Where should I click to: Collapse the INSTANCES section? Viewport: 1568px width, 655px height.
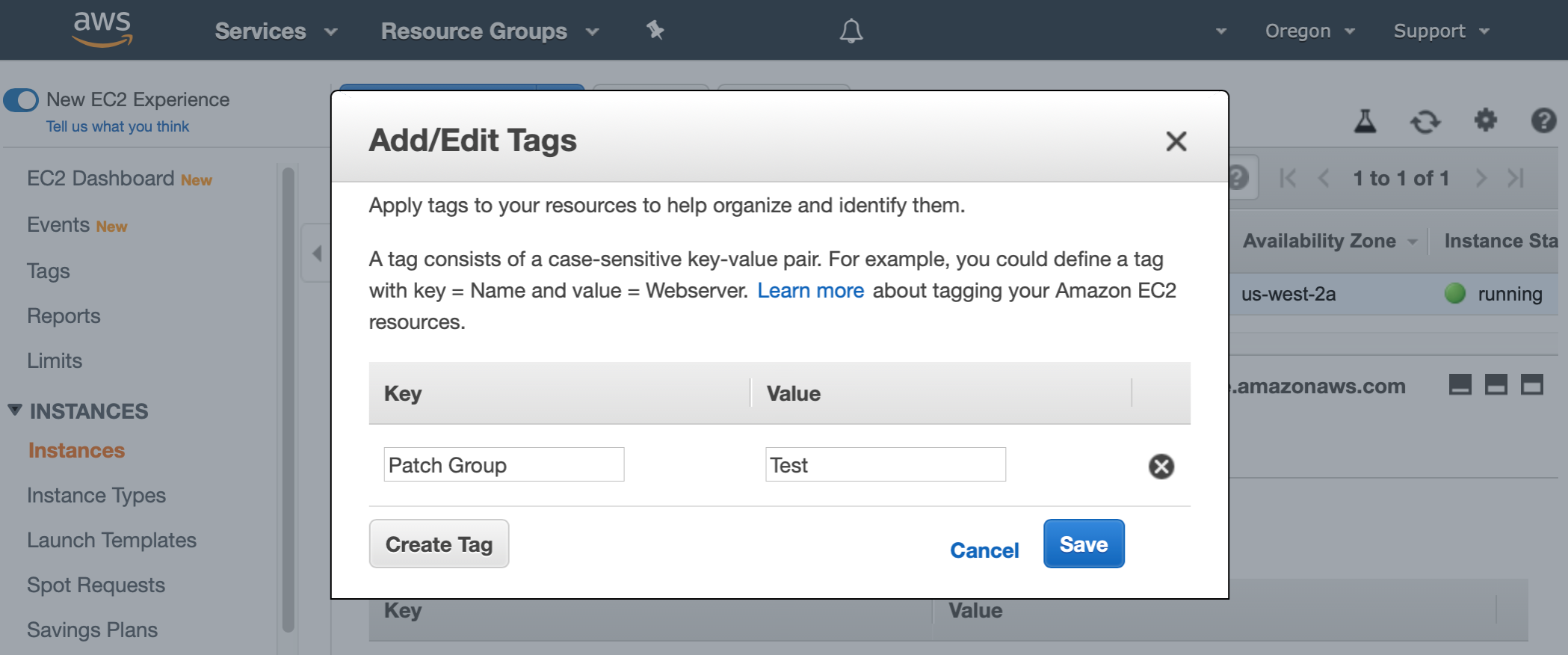[x=15, y=410]
